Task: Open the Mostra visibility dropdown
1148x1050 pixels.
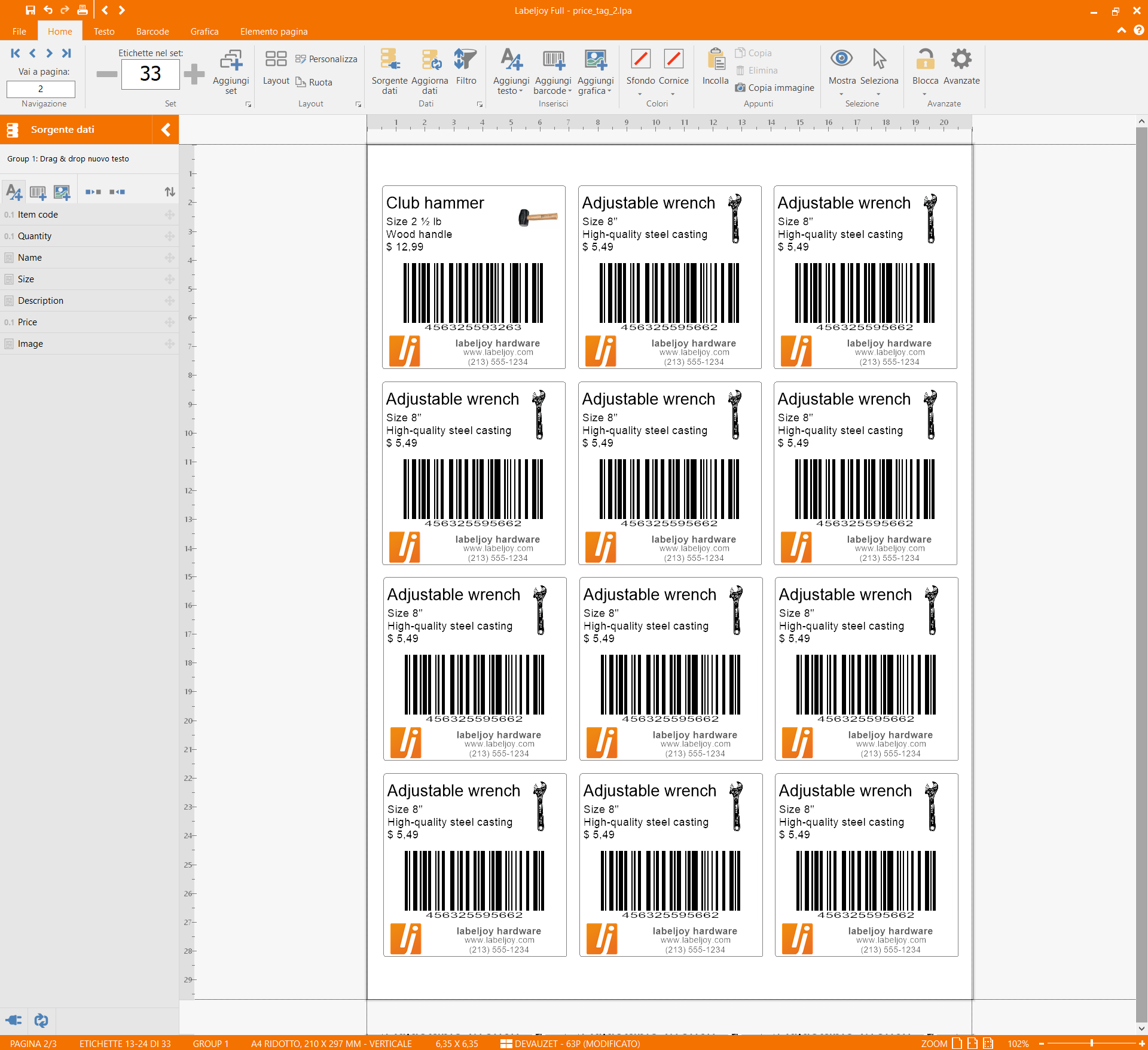Action: pos(841,72)
